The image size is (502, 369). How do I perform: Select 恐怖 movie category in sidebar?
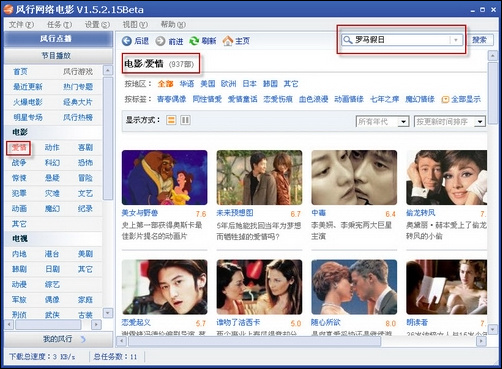point(85,163)
